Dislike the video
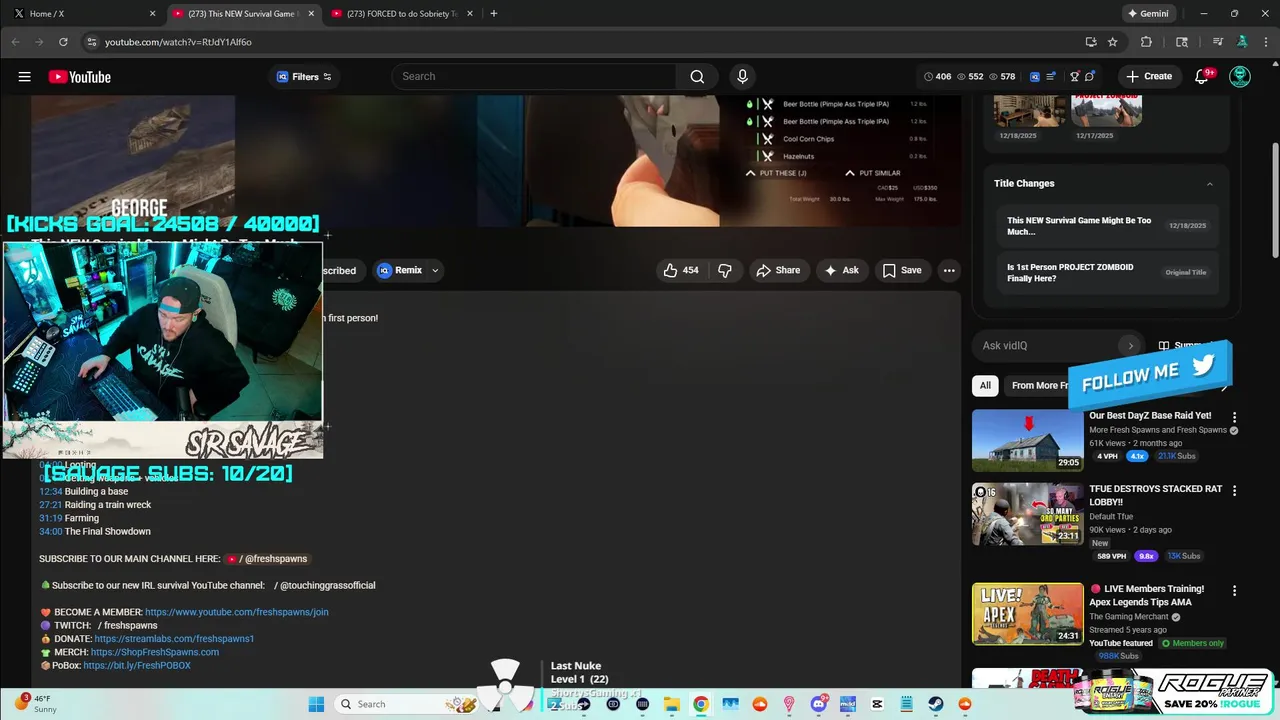Viewport: 1280px width, 720px height. tap(725, 270)
